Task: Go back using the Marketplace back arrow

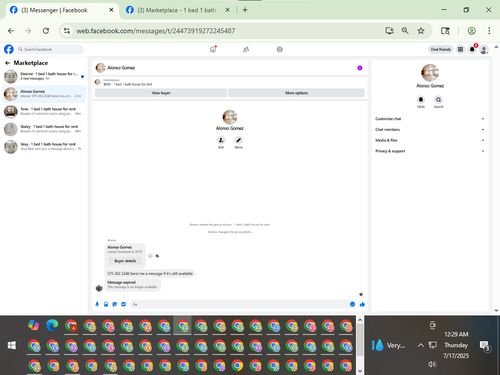Action: (7, 63)
